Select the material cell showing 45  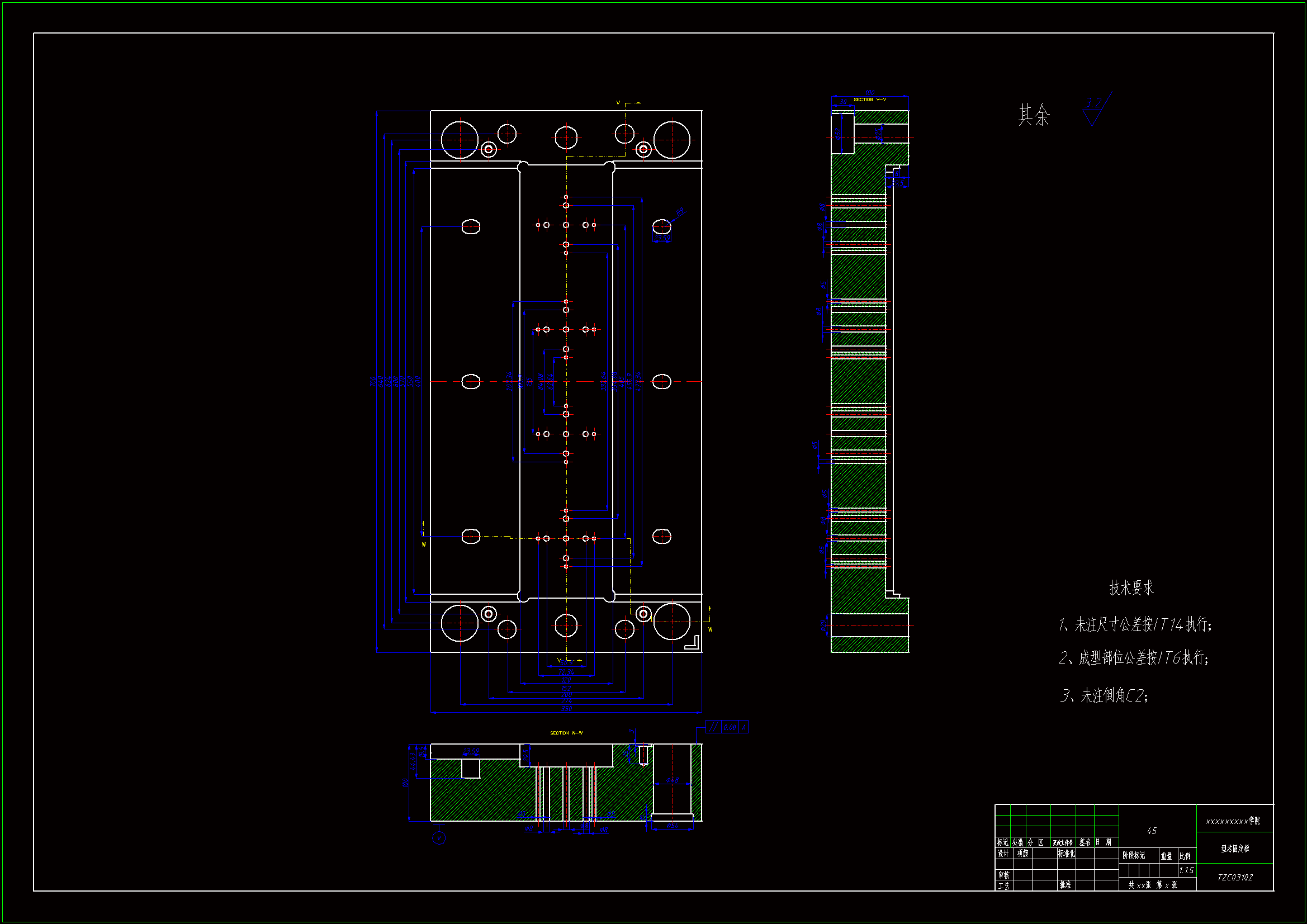1152,831
